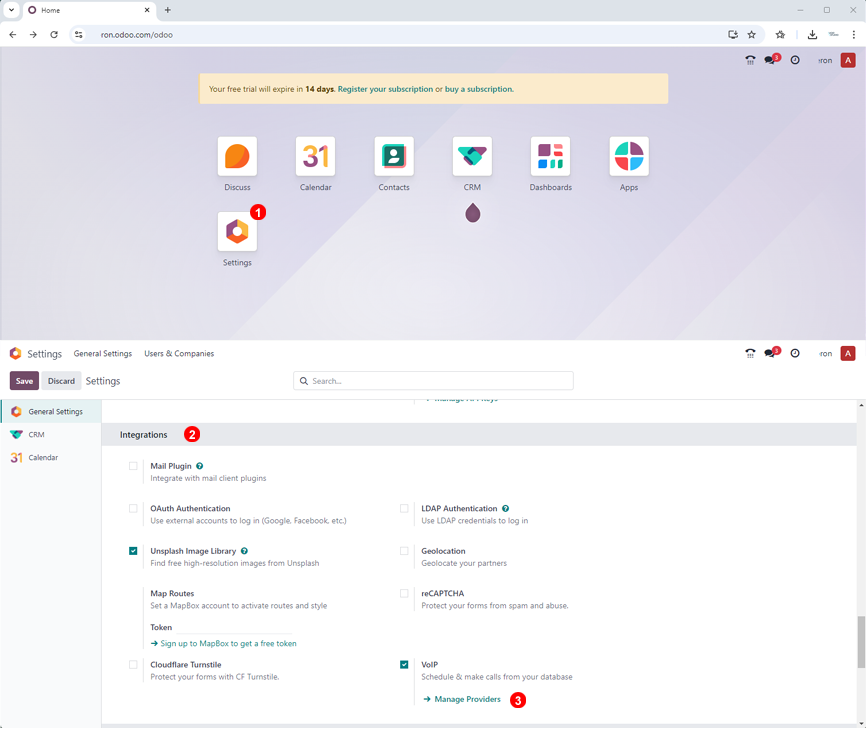866x729 pixels.
Task: Enable the Mail Plugin integration
Action: [133, 465]
